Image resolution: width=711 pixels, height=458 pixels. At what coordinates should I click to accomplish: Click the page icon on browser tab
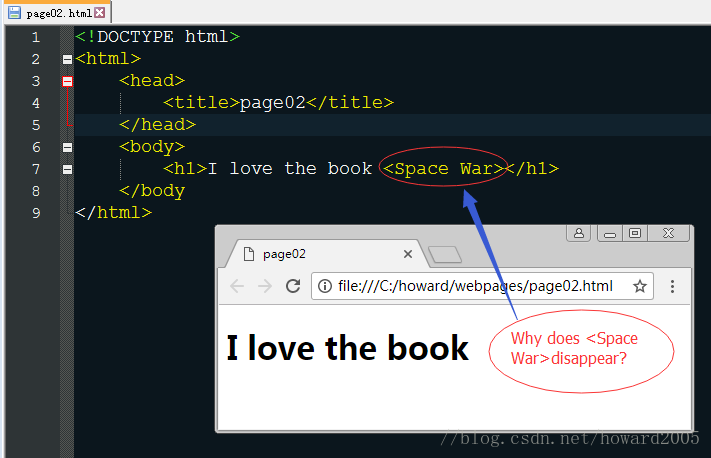(x=248, y=254)
